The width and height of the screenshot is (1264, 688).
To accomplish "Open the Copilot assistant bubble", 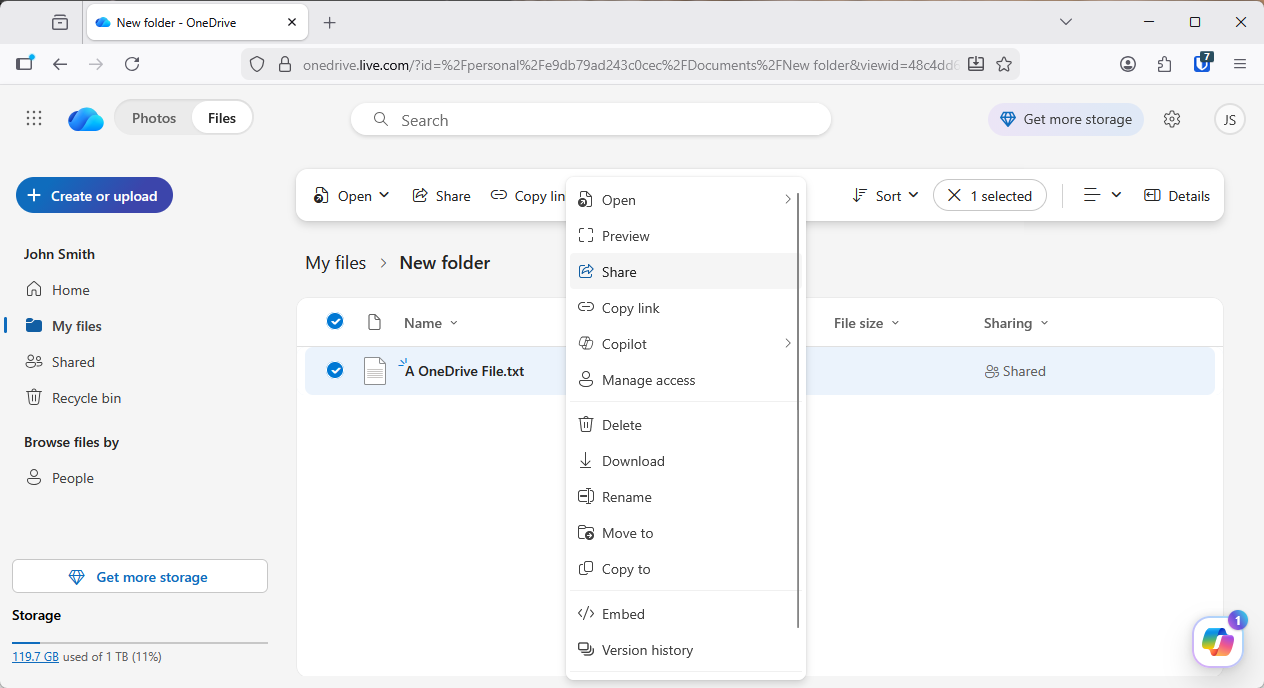I will coord(1217,642).
